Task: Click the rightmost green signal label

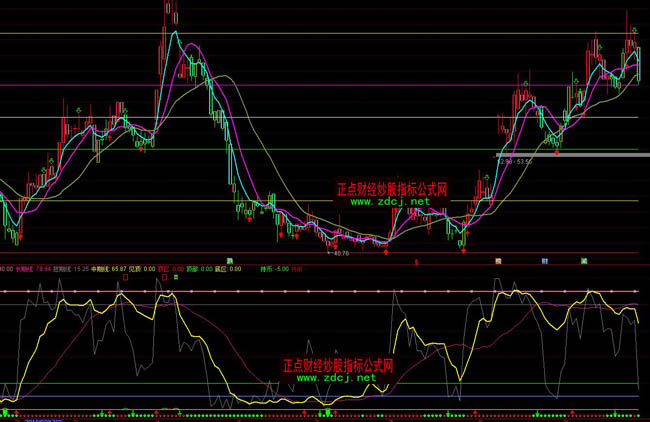Action: (583, 260)
